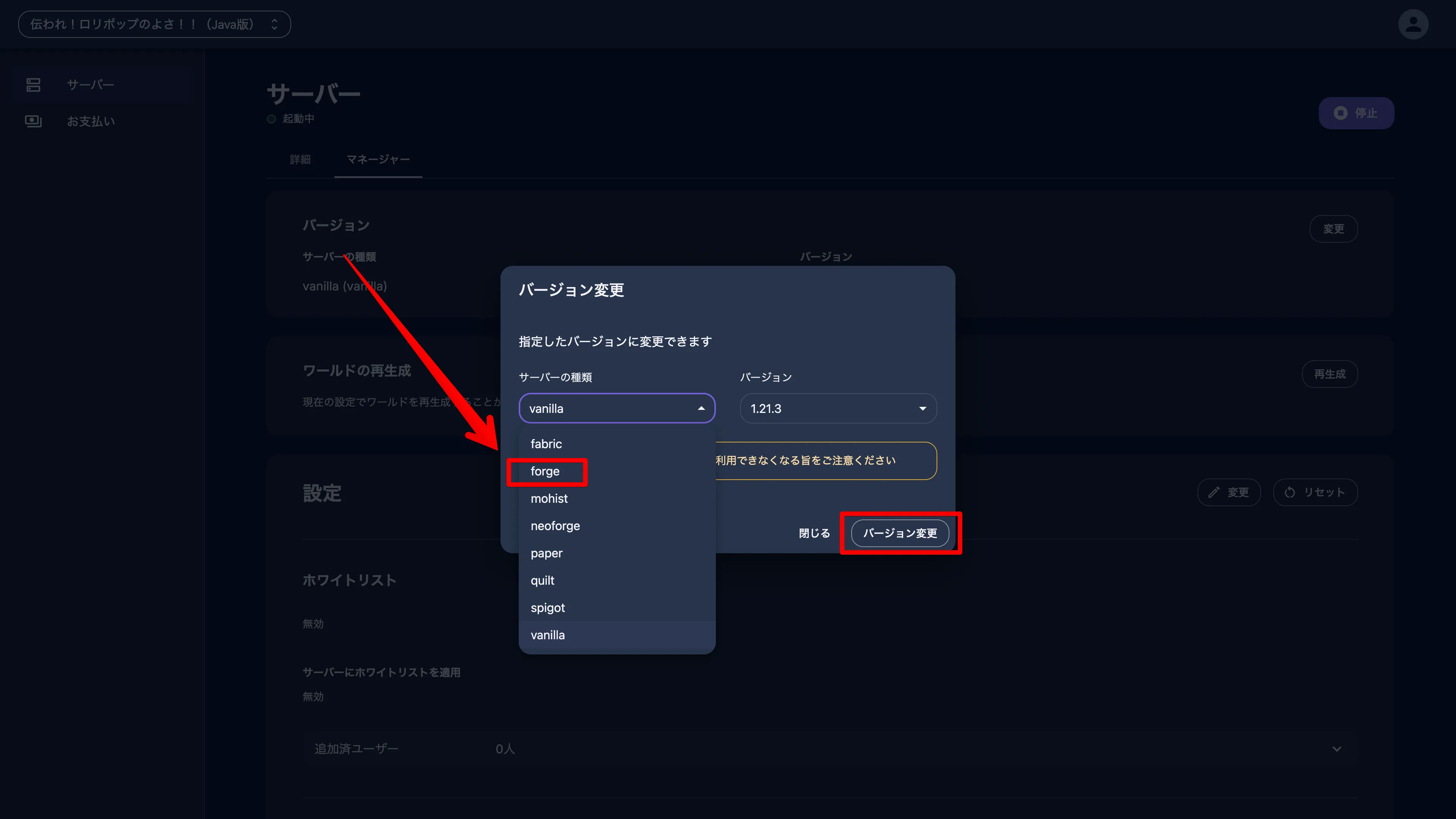Open the user account avatar icon
Screen dimensions: 1456x819
click(1413, 24)
